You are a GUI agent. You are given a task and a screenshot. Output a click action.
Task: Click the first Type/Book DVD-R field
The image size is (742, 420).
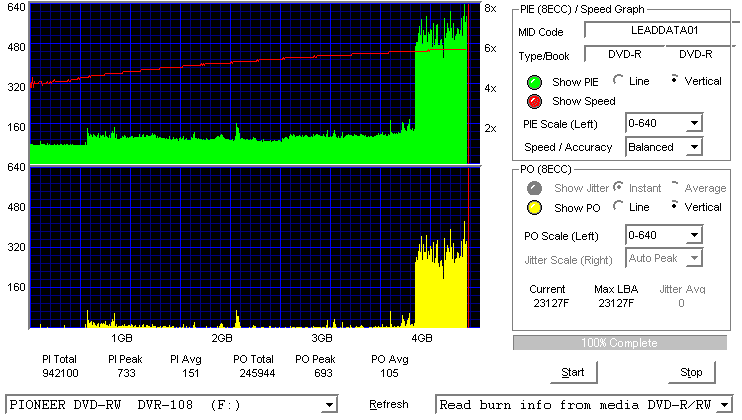click(x=625, y=54)
